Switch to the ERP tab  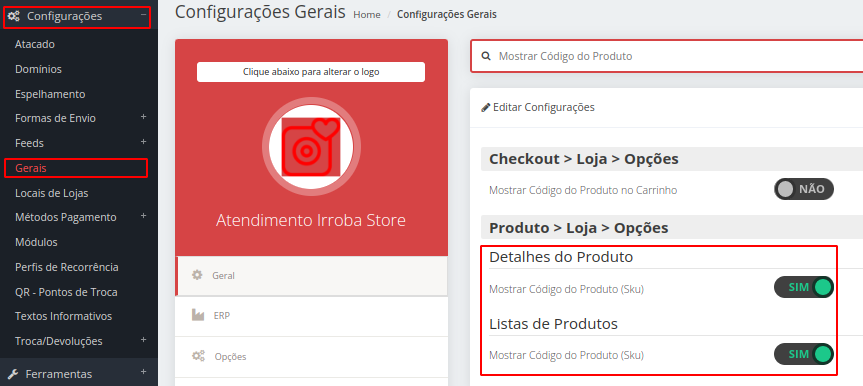[x=312, y=316]
